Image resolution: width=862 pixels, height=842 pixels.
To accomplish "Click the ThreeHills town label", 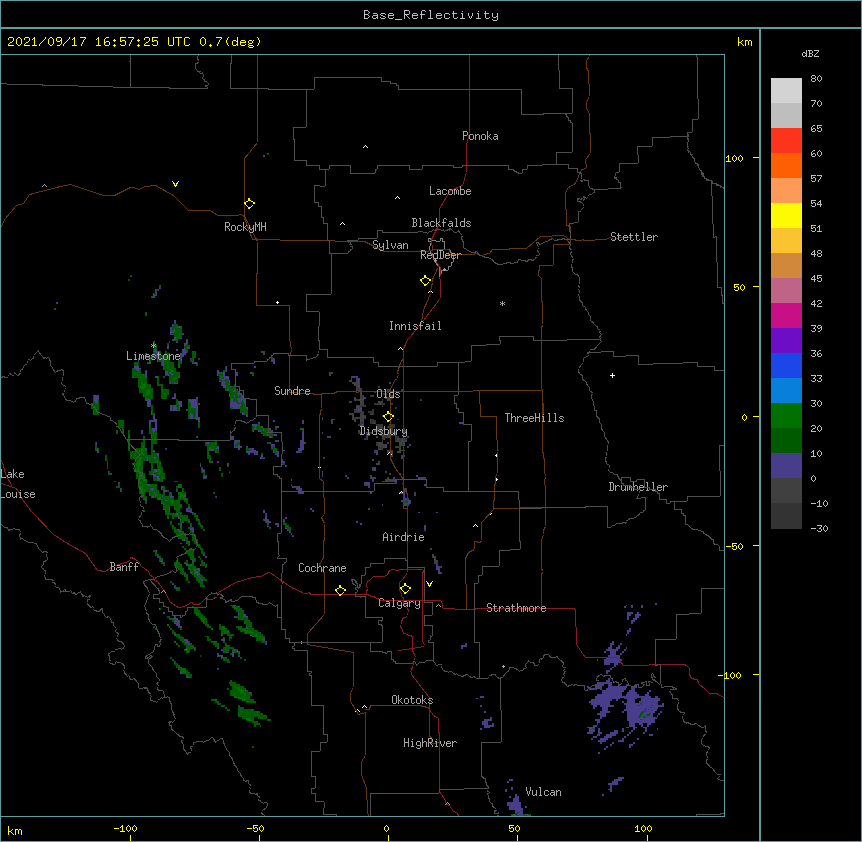I will pos(534,418).
